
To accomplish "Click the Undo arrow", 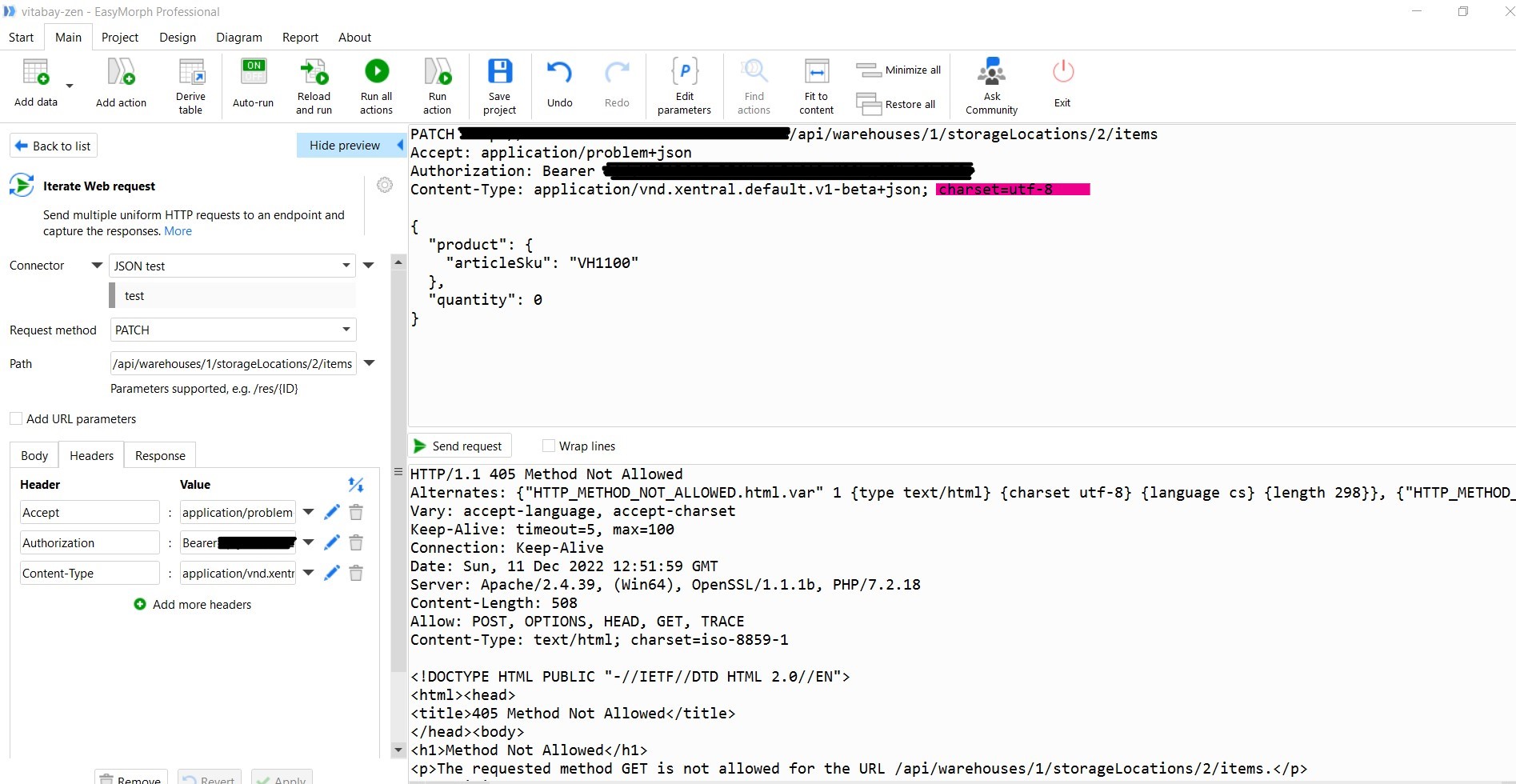I will coord(560,73).
